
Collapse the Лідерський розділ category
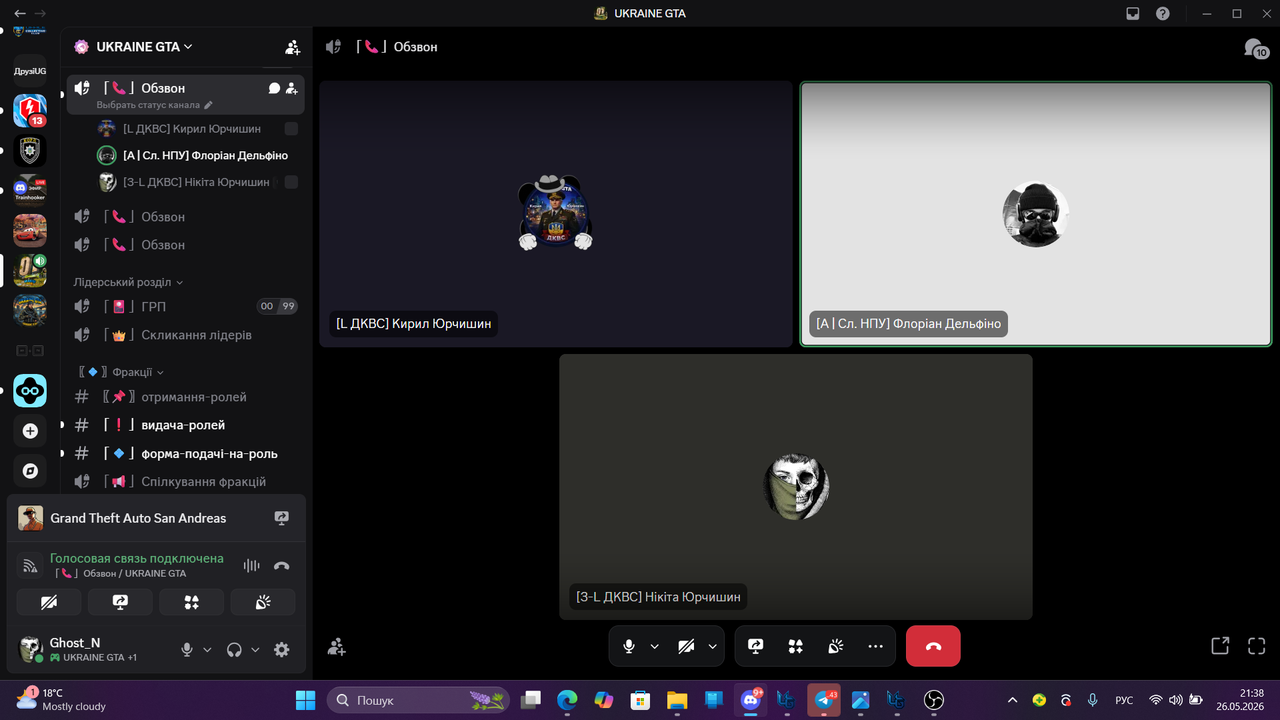(x=128, y=283)
